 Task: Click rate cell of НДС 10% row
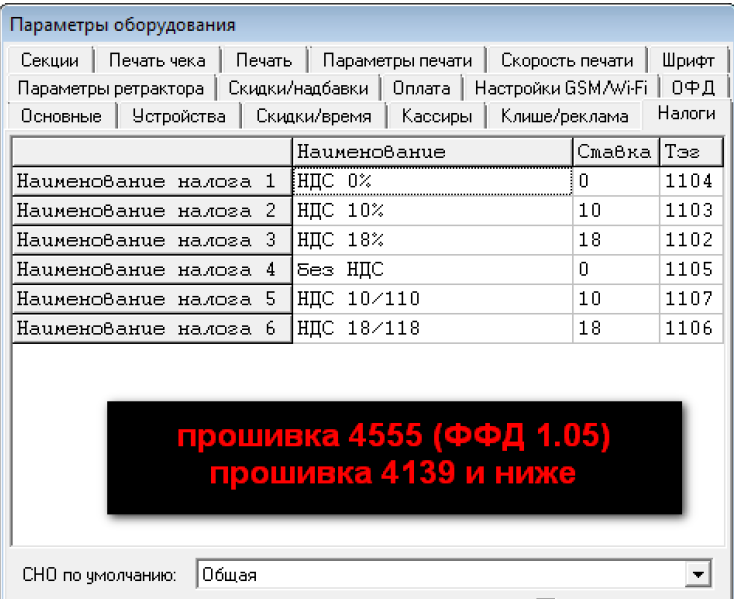click(616, 211)
